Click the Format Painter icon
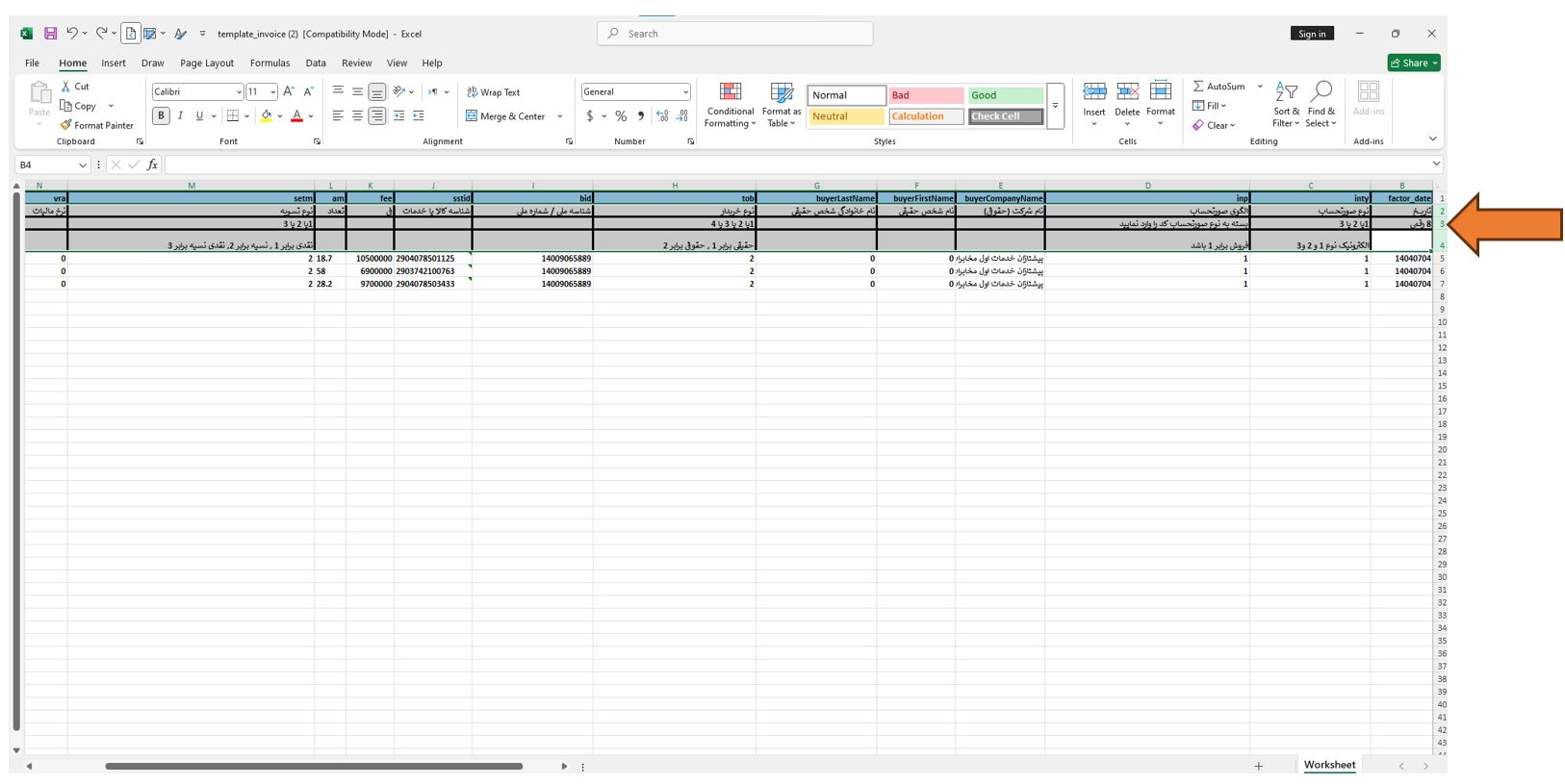Viewport: 1565px width, 784px height. [66, 125]
